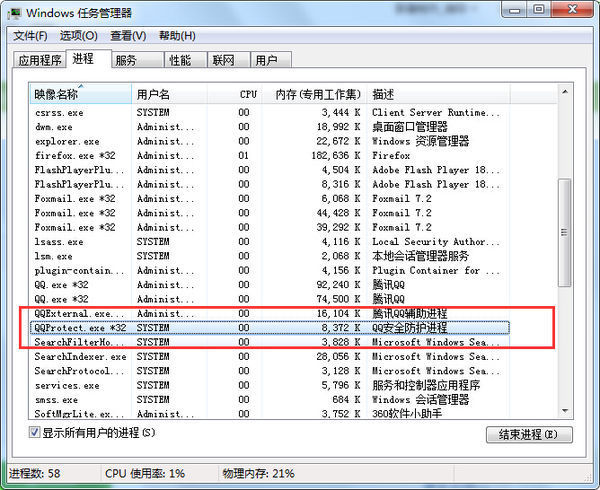Open the 性能 tab
Image resolution: width=600 pixels, height=490 pixels.
click(x=186, y=60)
